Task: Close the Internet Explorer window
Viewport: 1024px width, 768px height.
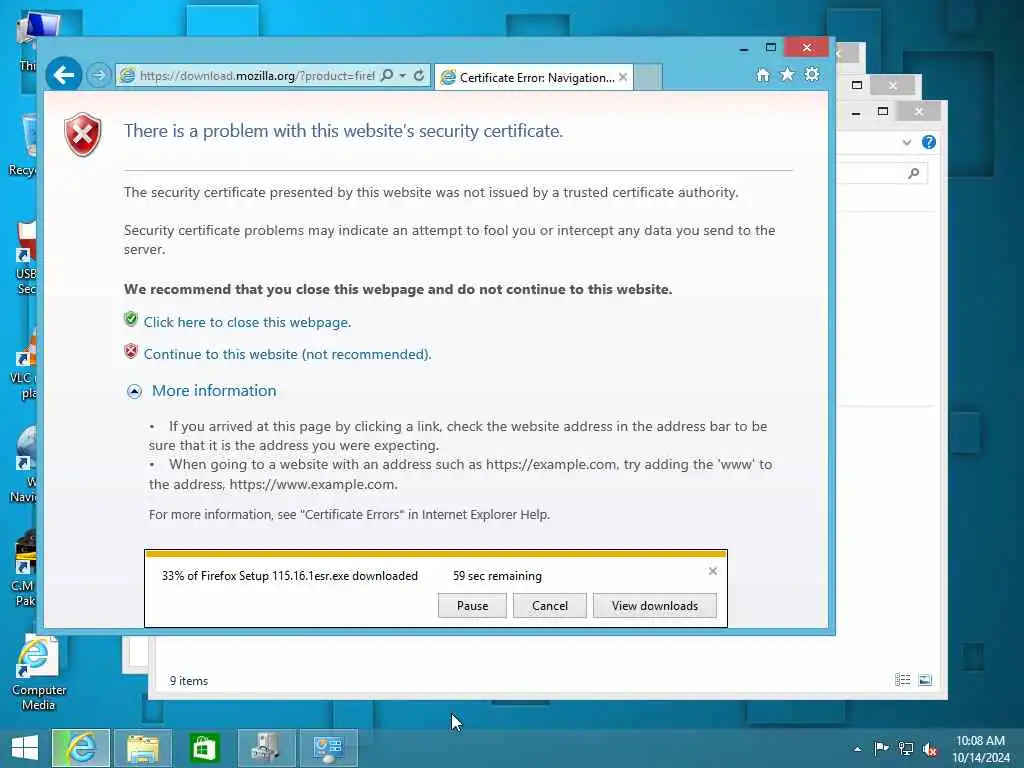Action: [x=807, y=48]
